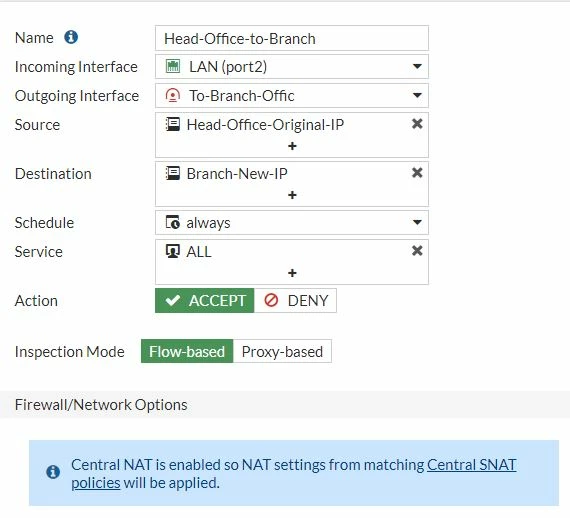Viewport: 570px width, 518px height.
Task: Remove Branch-New-IP from Destination
Action: click(417, 173)
